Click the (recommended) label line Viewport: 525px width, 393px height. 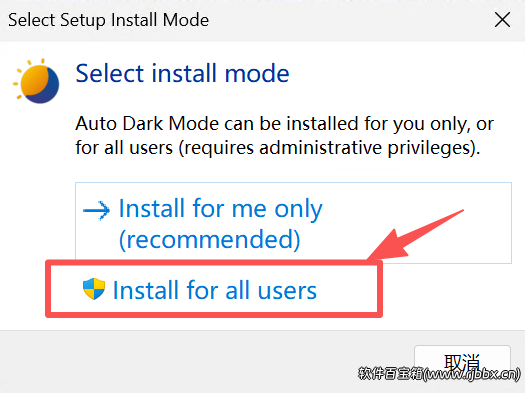coord(210,240)
